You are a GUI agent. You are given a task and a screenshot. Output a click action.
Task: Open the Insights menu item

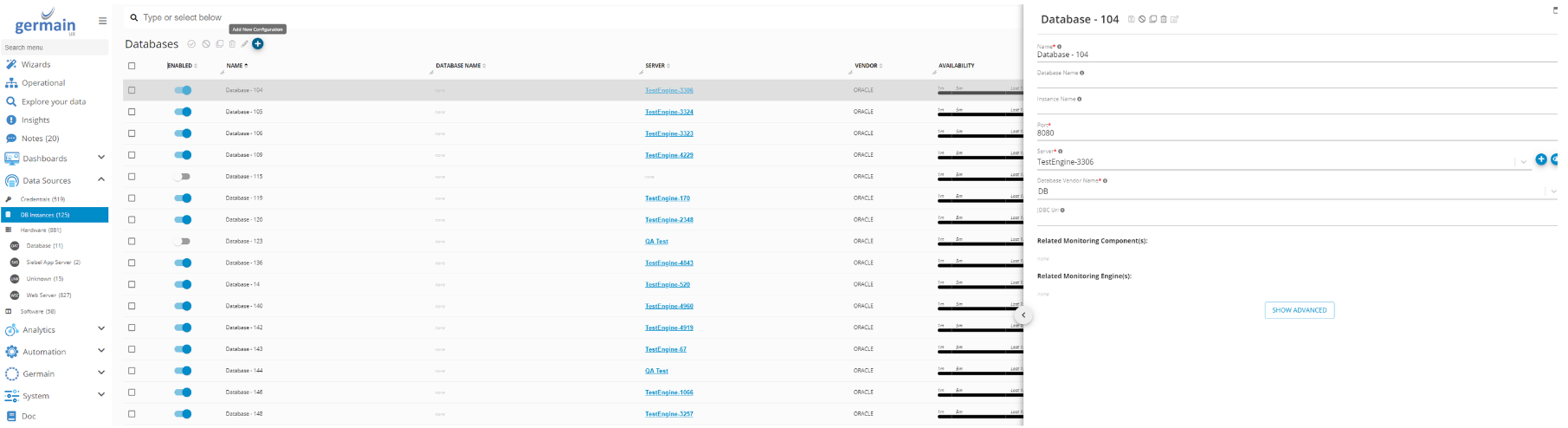click(35, 120)
